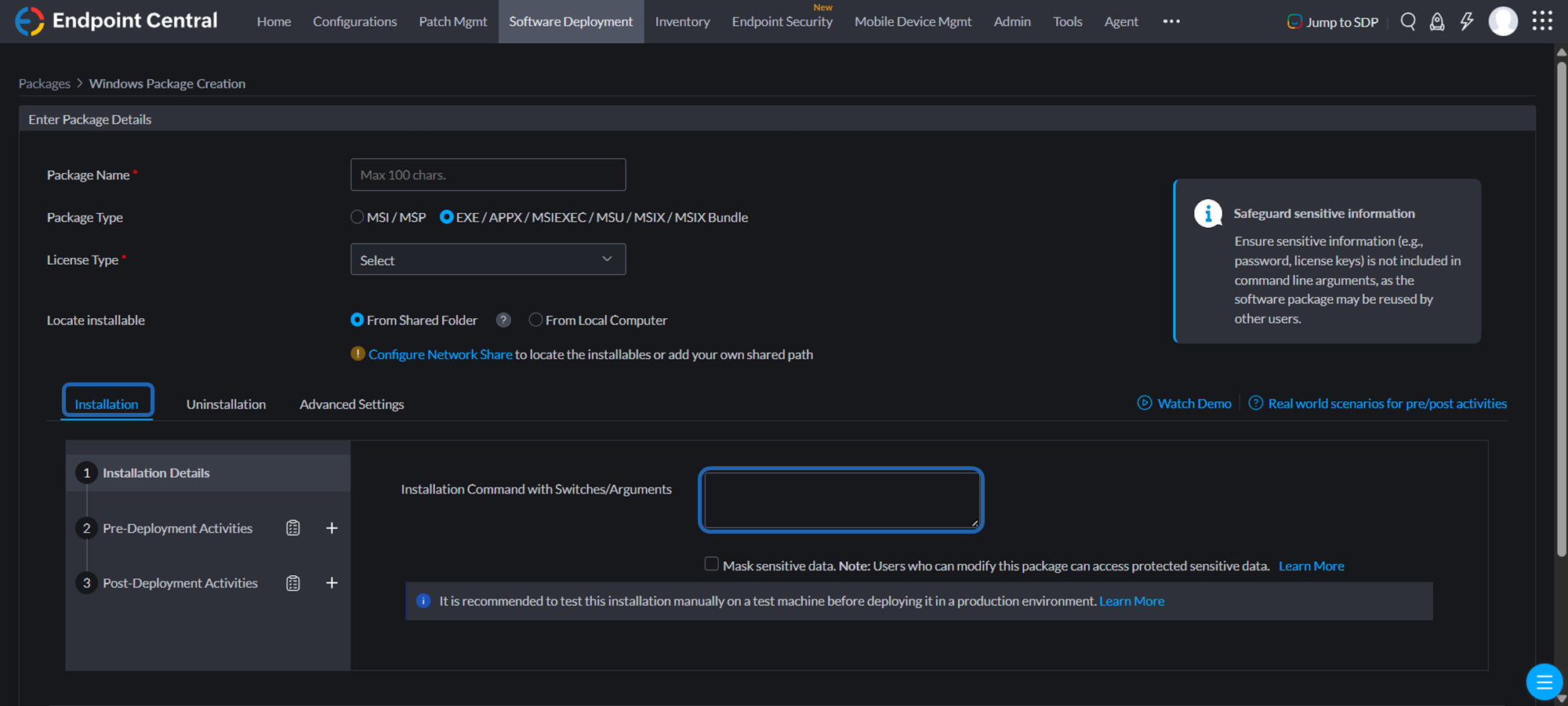Screen dimensions: 1568x706
Task: Click the Package Name input field
Action: point(488,175)
